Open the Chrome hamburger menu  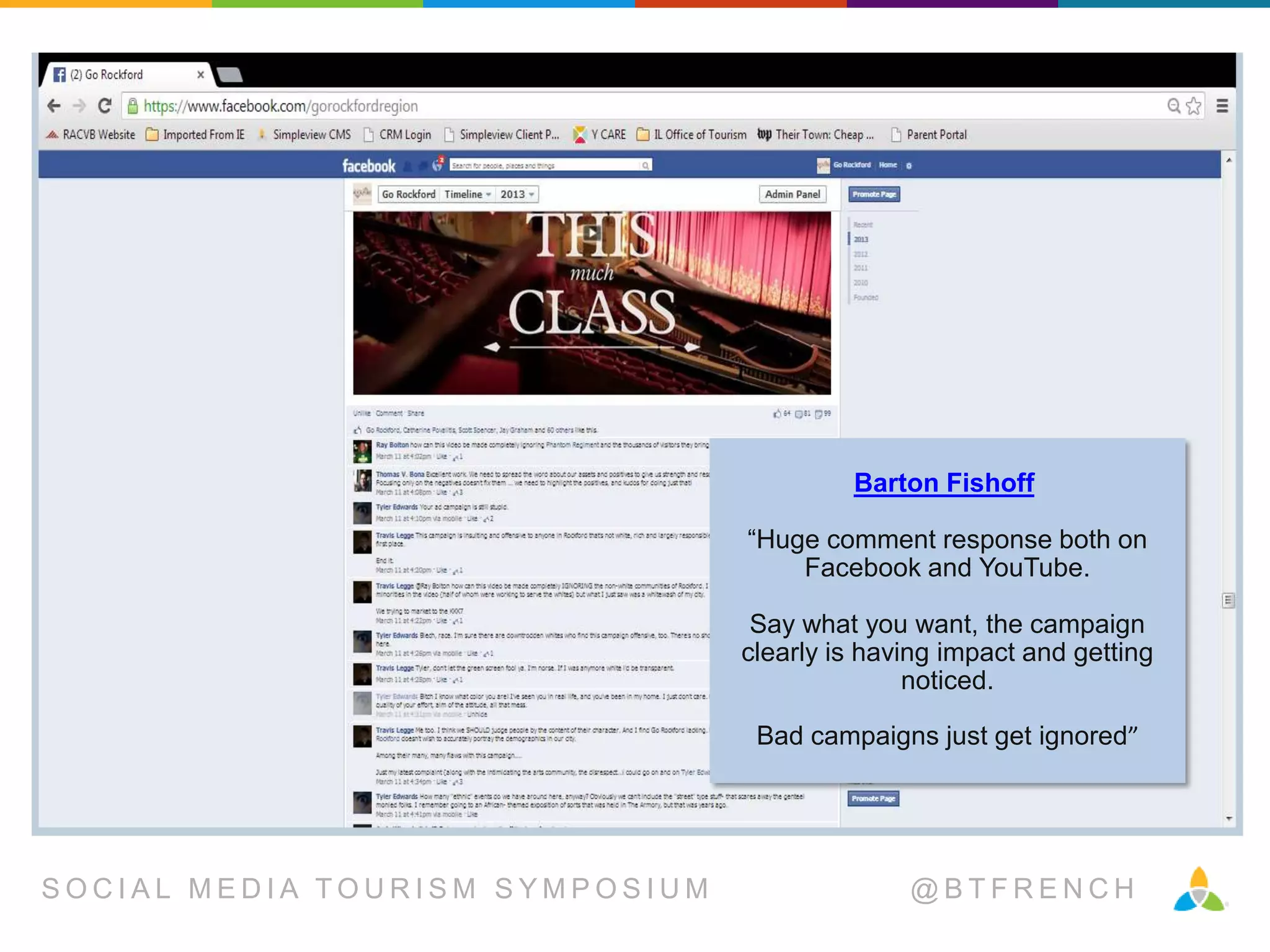[x=1222, y=106]
